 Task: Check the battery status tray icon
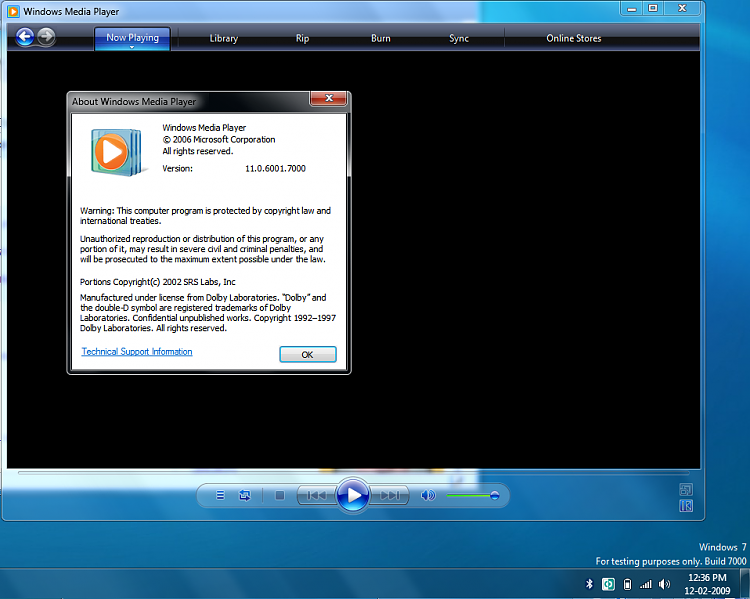628,584
